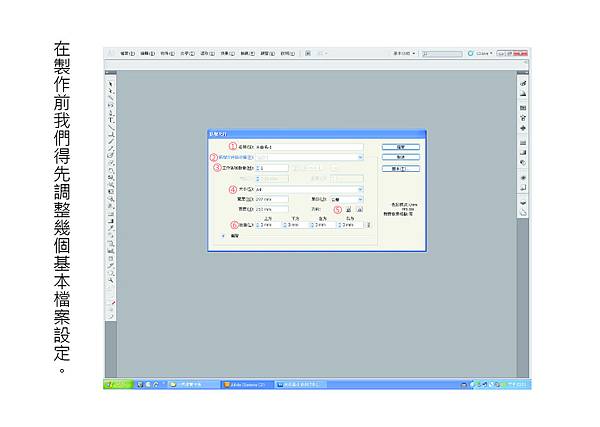Select the Pencil tool
Image resolution: width=600 pixels, height=427 pixels.
point(111,149)
